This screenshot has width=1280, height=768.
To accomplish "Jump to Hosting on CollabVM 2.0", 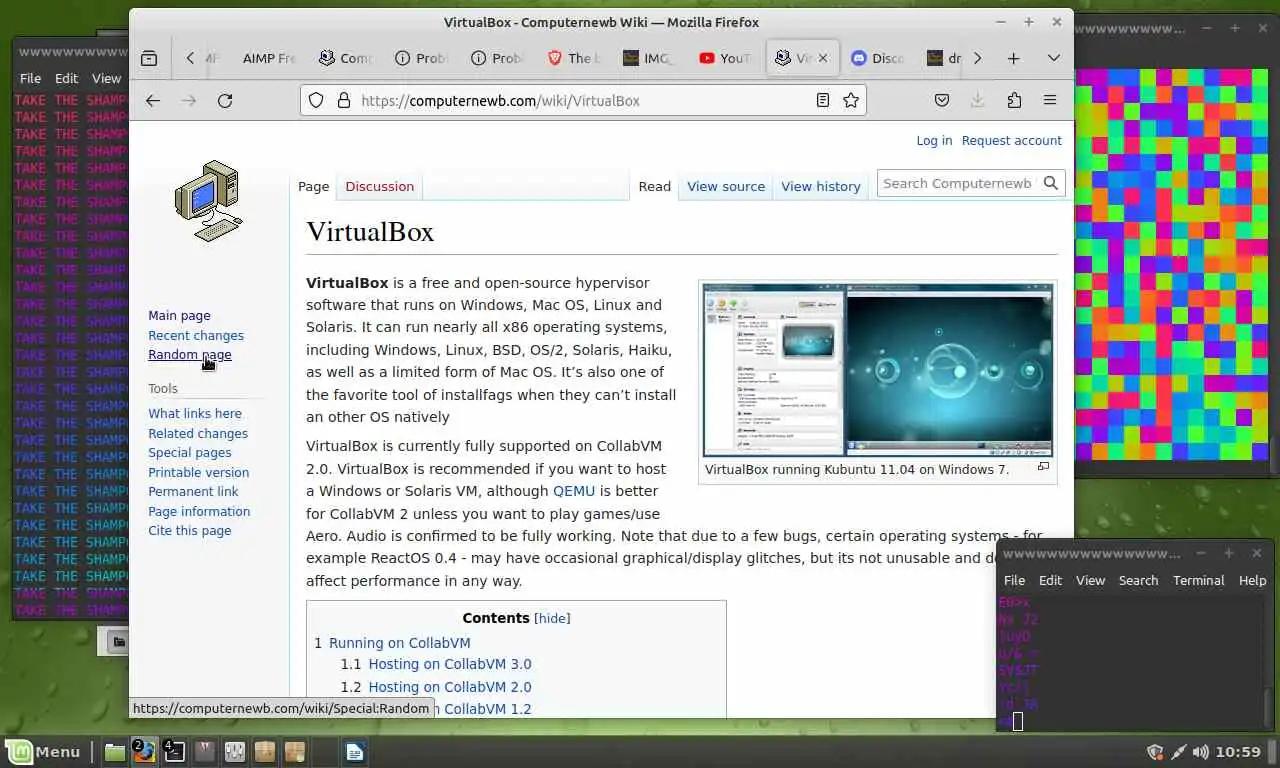I will pos(450,687).
